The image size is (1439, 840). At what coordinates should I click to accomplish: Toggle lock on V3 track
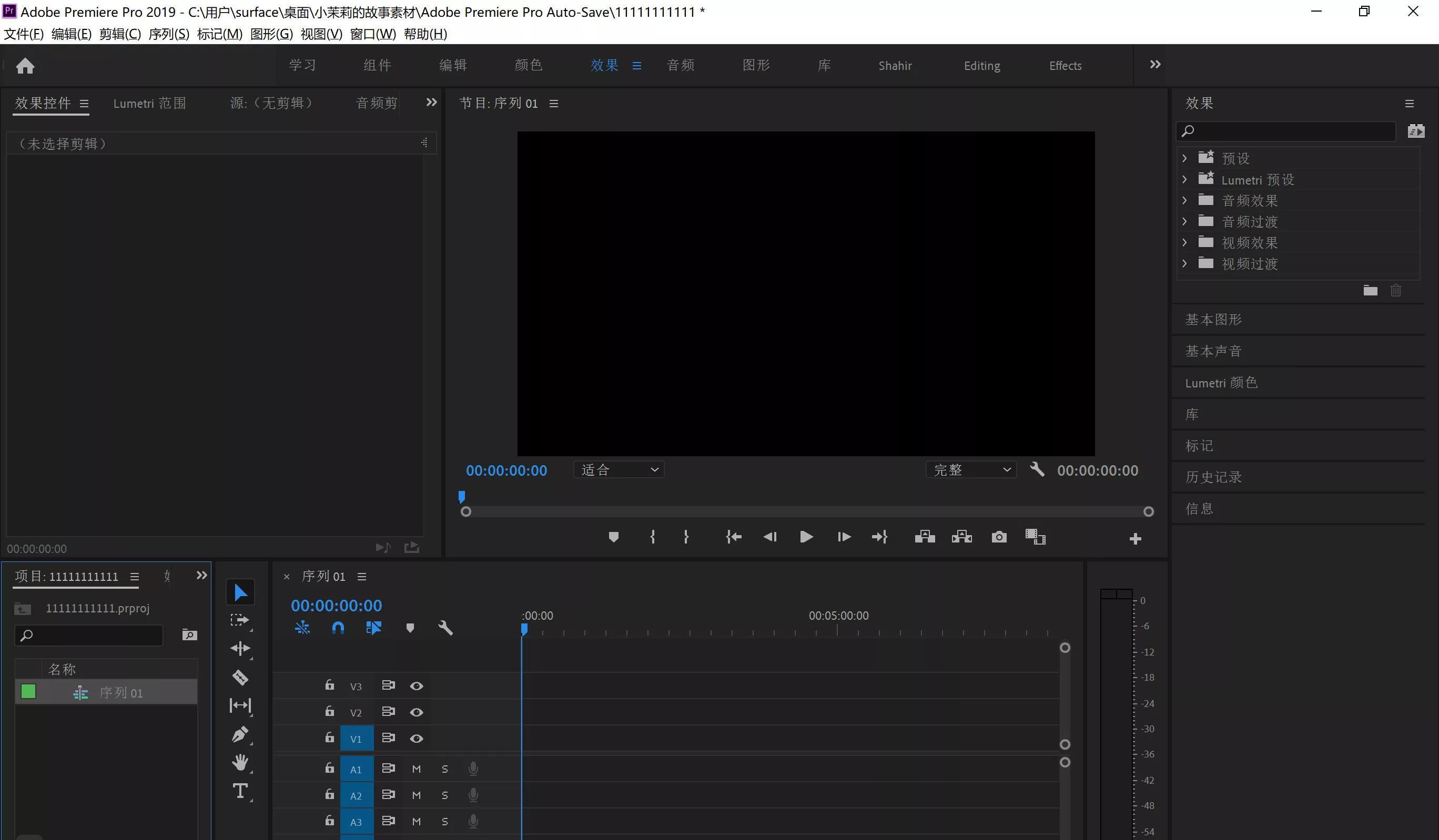click(x=329, y=685)
